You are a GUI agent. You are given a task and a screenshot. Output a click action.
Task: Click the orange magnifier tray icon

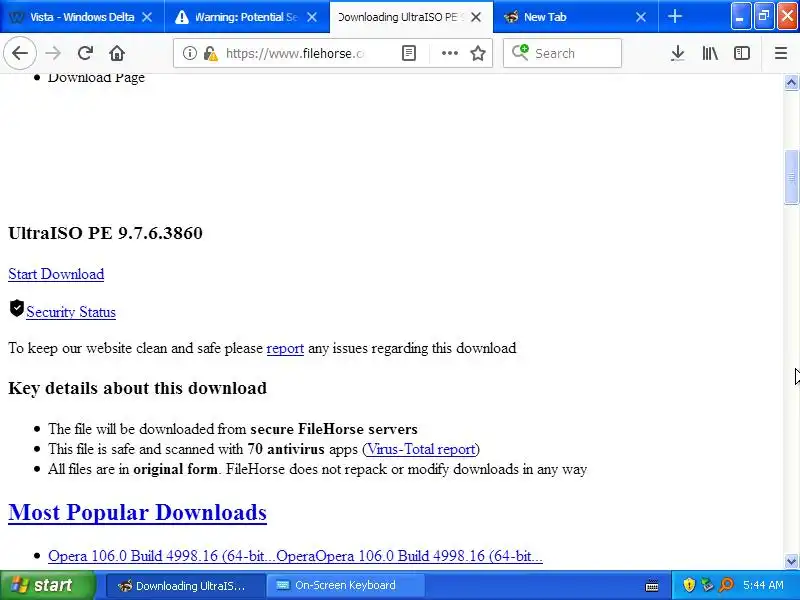pos(726,585)
